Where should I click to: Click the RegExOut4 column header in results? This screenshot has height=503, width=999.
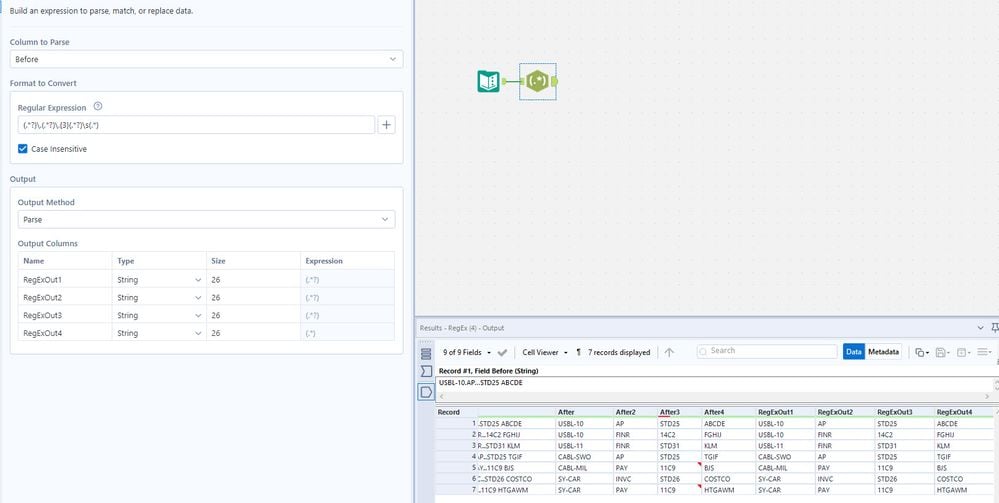click(x=964, y=412)
